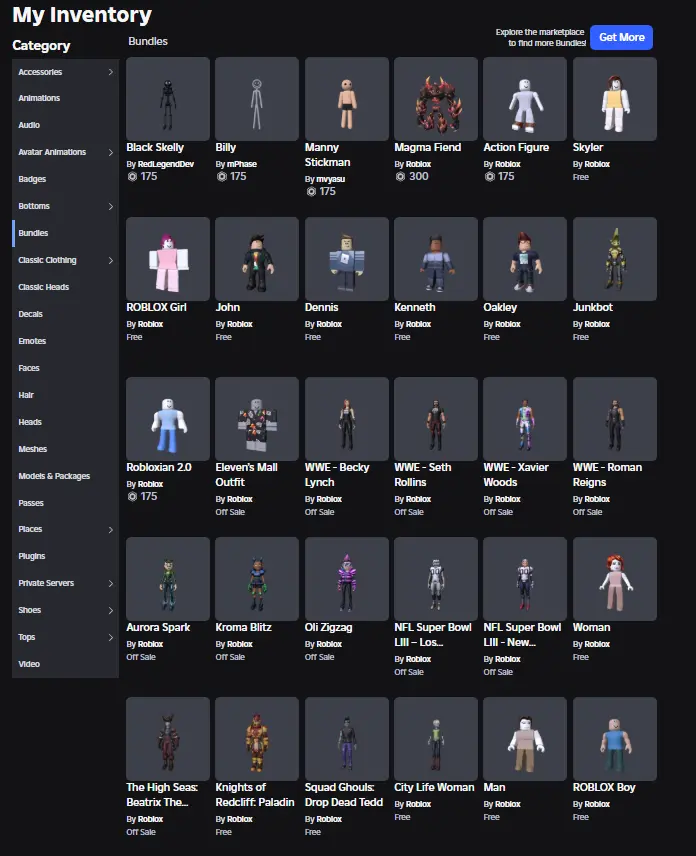
Task: Open the Plugins category
Action: [66, 556]
